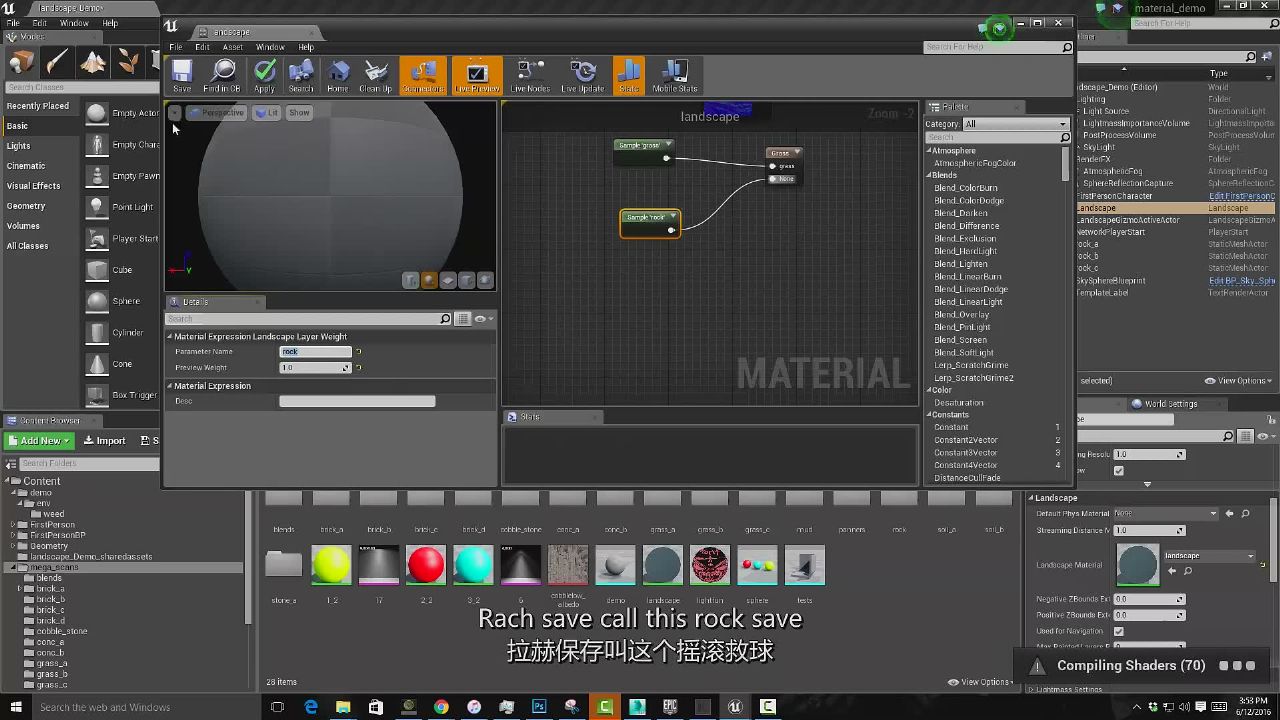
Task: Open Help menu in material editor
Action: click(306, 47)
